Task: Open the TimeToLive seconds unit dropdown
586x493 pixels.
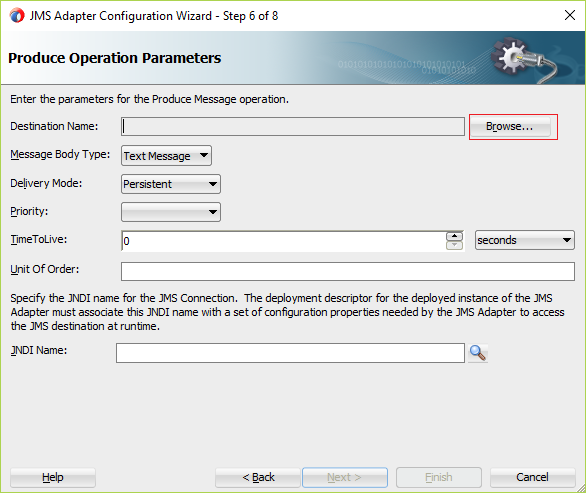Action: [x=525, y=240]
